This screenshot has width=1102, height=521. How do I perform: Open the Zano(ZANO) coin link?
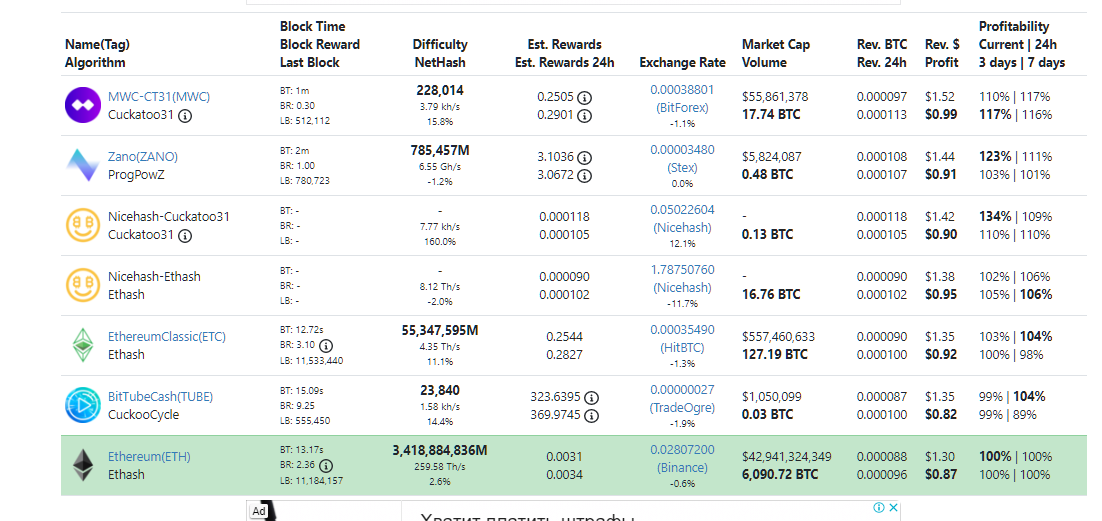pyautogui.click(x=143, y=157)
